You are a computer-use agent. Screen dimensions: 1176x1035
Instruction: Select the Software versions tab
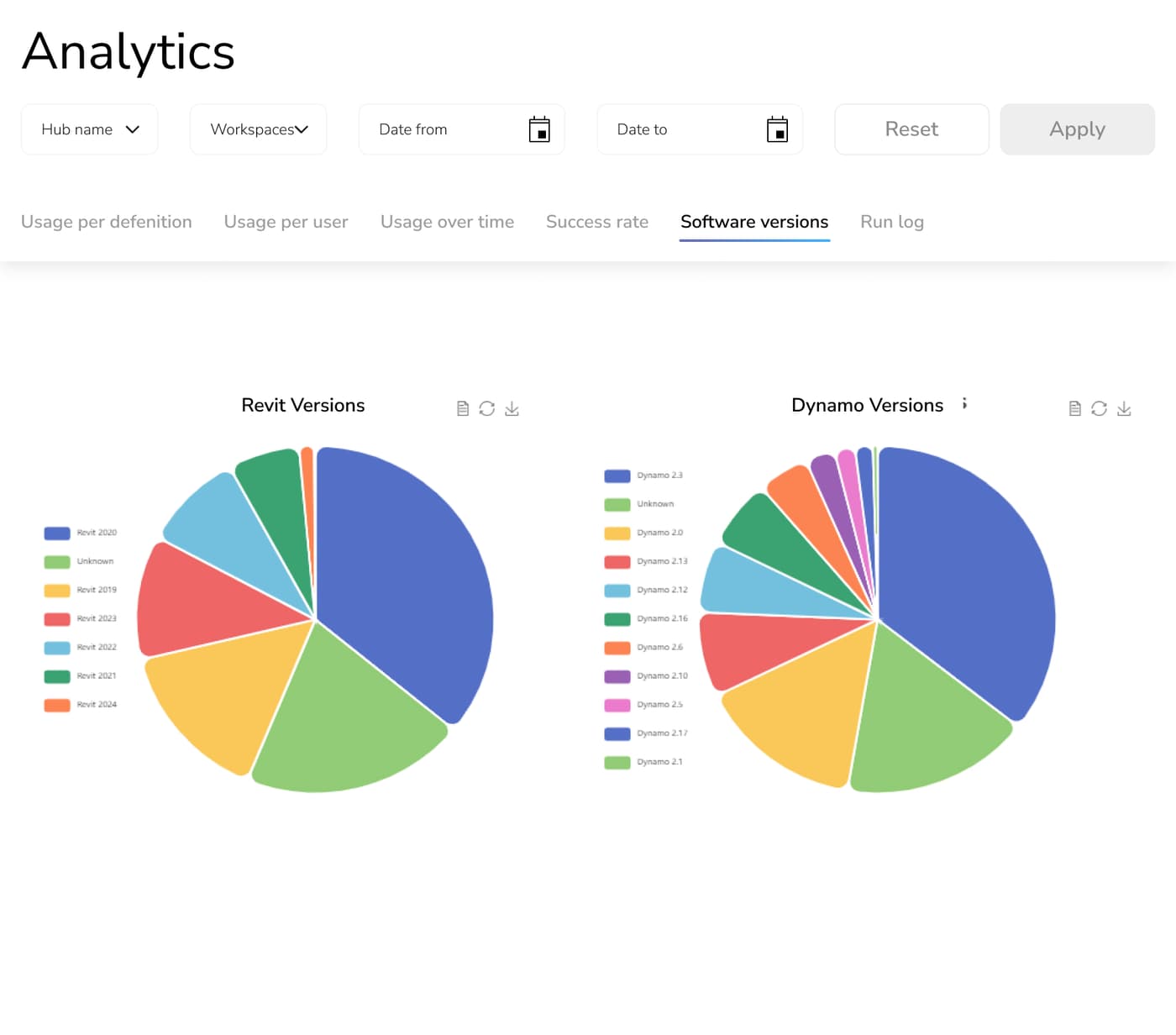(754, 222)
